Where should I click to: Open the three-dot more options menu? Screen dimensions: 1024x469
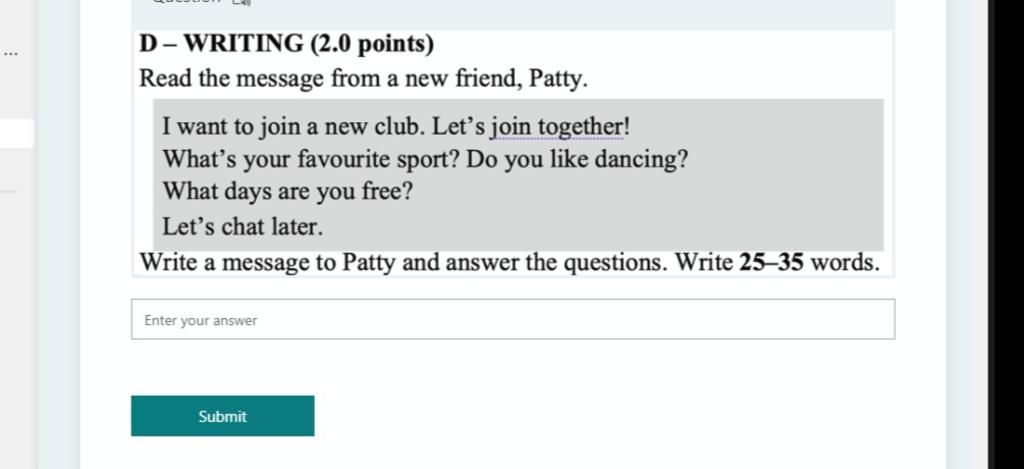pyautogui.click(x=10, y=54)
